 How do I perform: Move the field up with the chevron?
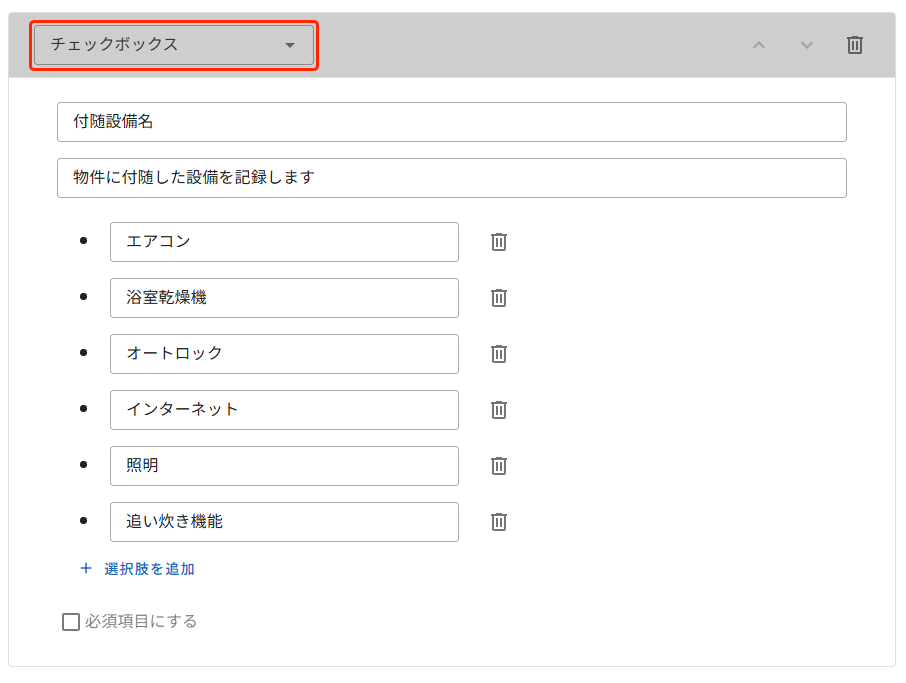click(759, 45)
